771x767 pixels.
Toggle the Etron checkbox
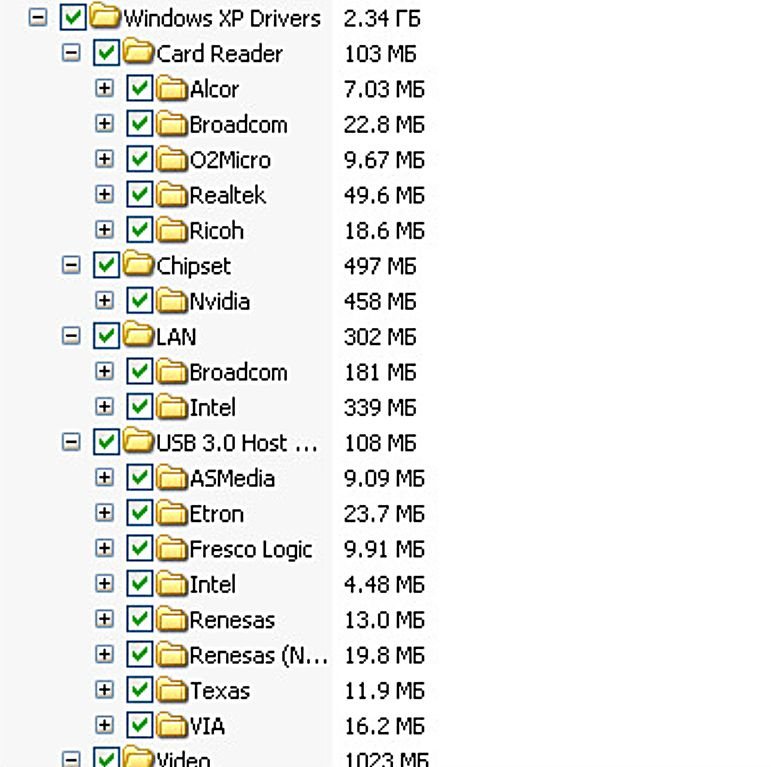tap(140, 513)
